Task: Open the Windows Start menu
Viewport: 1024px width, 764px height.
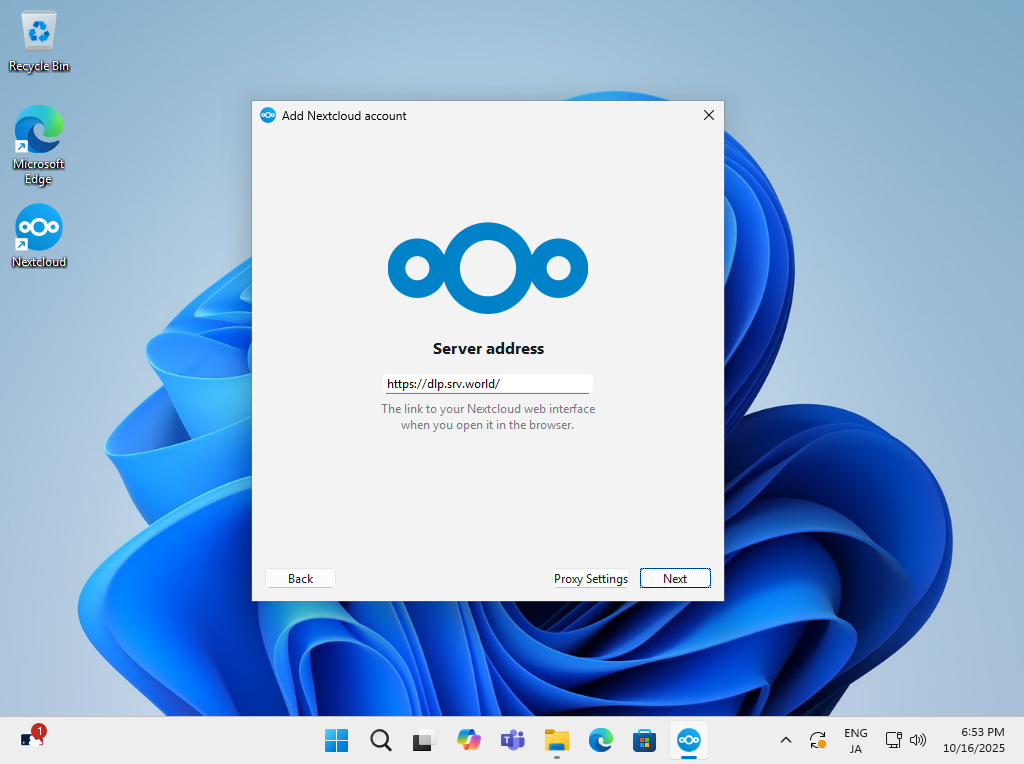Action: coord(336,740)
